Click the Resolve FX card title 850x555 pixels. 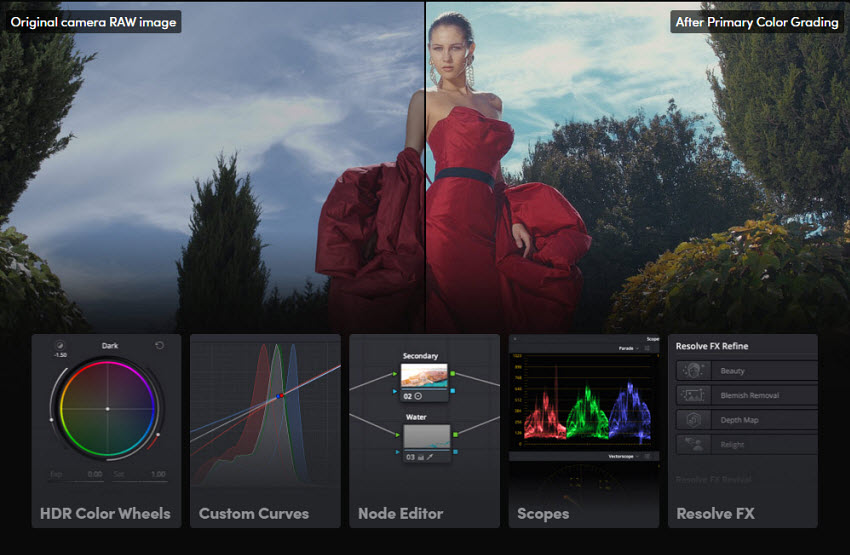point(716,513)
